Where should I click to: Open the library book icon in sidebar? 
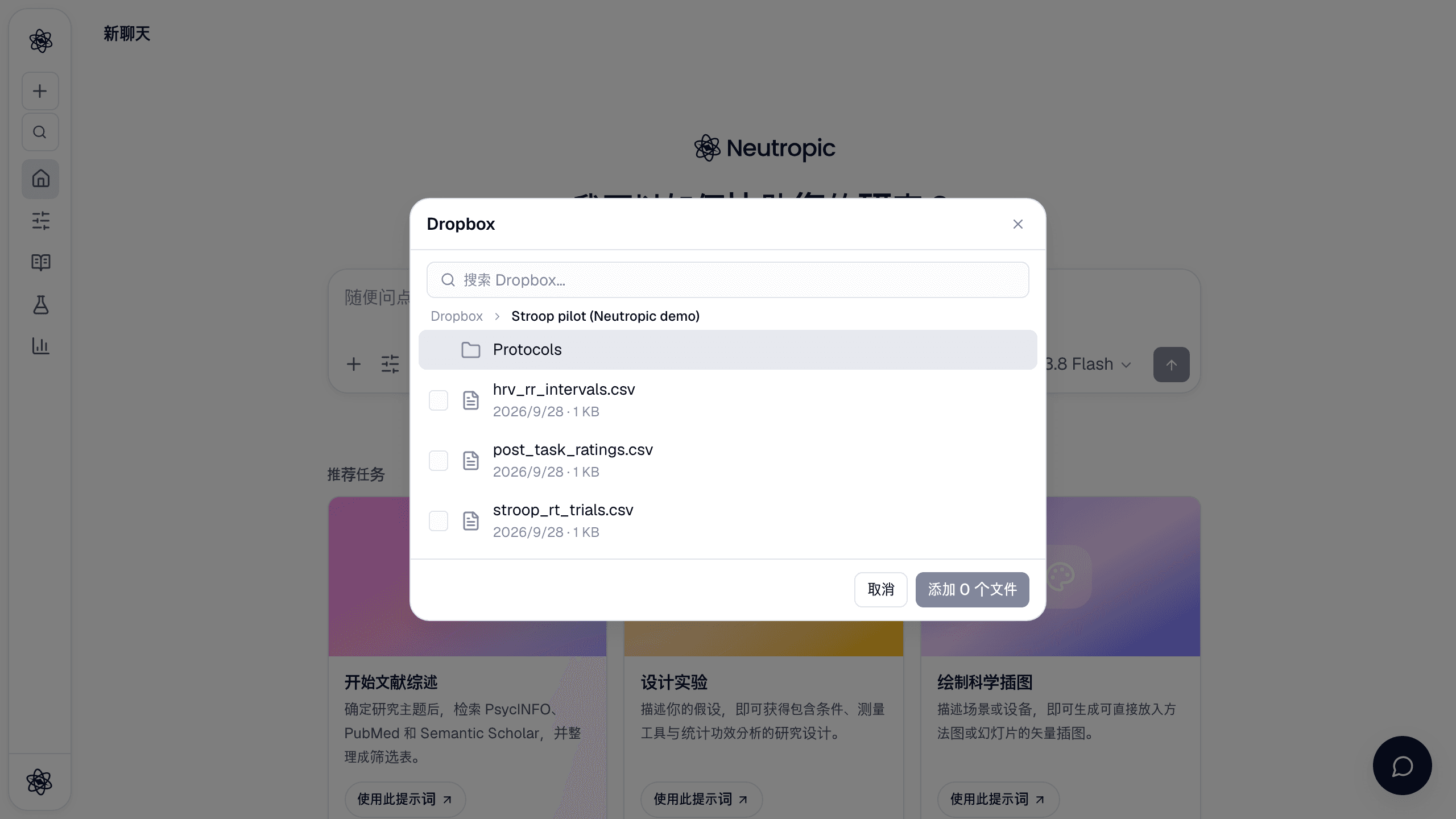click(x=40, y=262)
